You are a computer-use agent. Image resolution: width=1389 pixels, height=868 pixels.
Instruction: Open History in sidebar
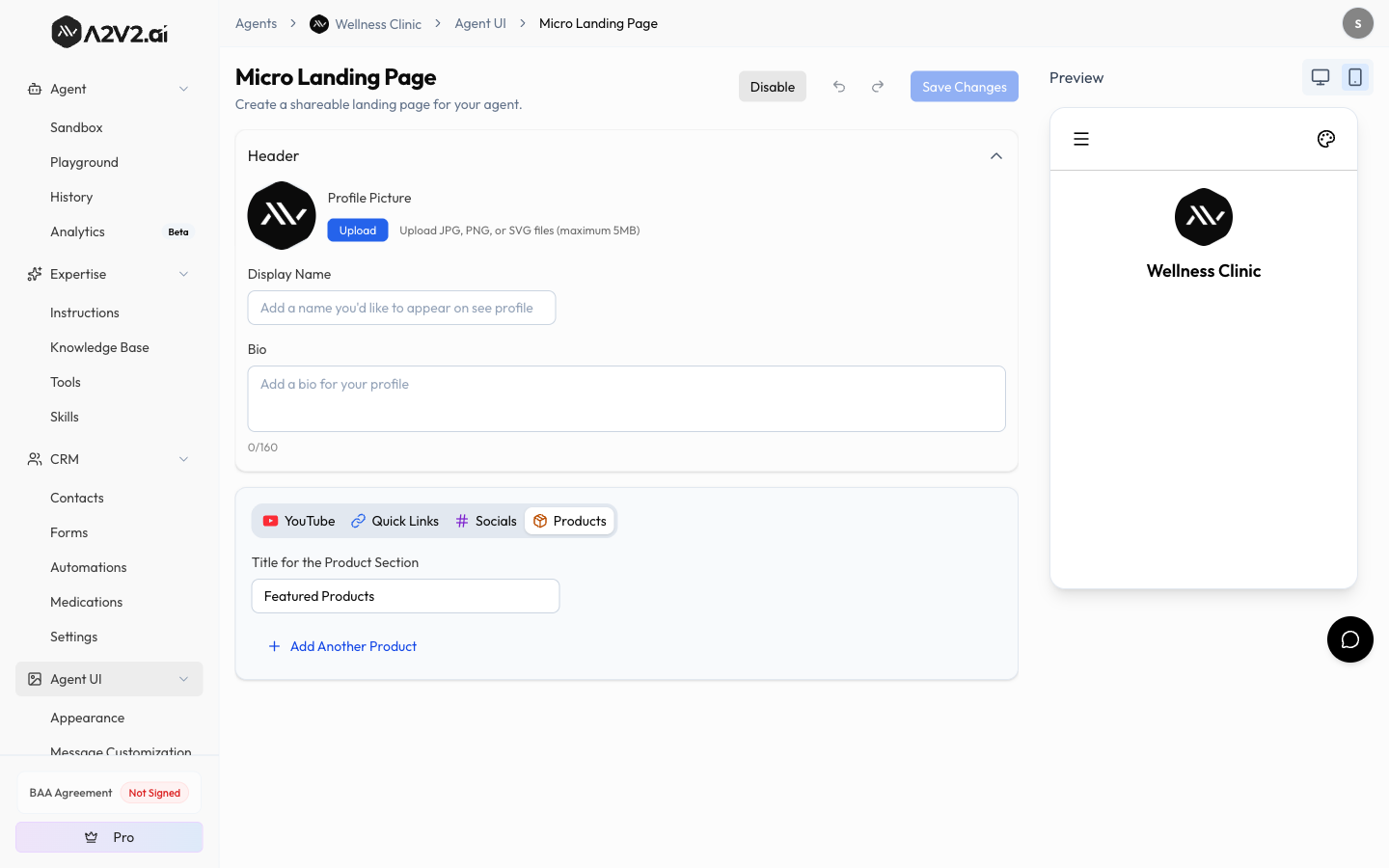[x=71, y=197]
